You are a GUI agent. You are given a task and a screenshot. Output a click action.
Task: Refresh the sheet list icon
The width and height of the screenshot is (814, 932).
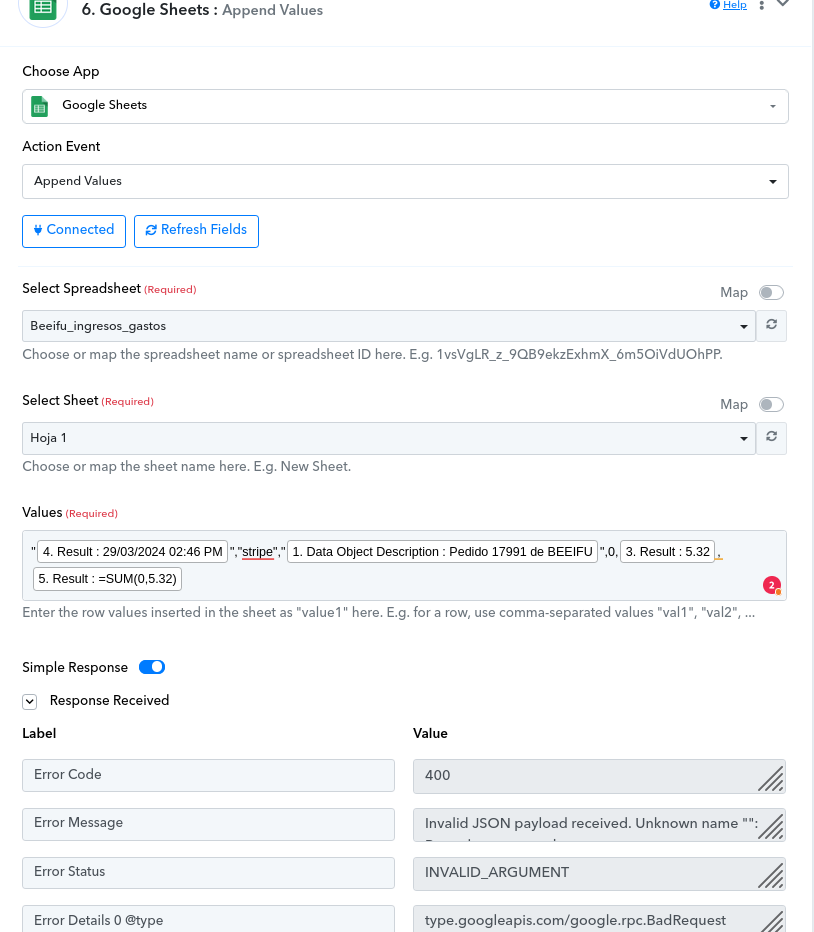tap(771, 438)
